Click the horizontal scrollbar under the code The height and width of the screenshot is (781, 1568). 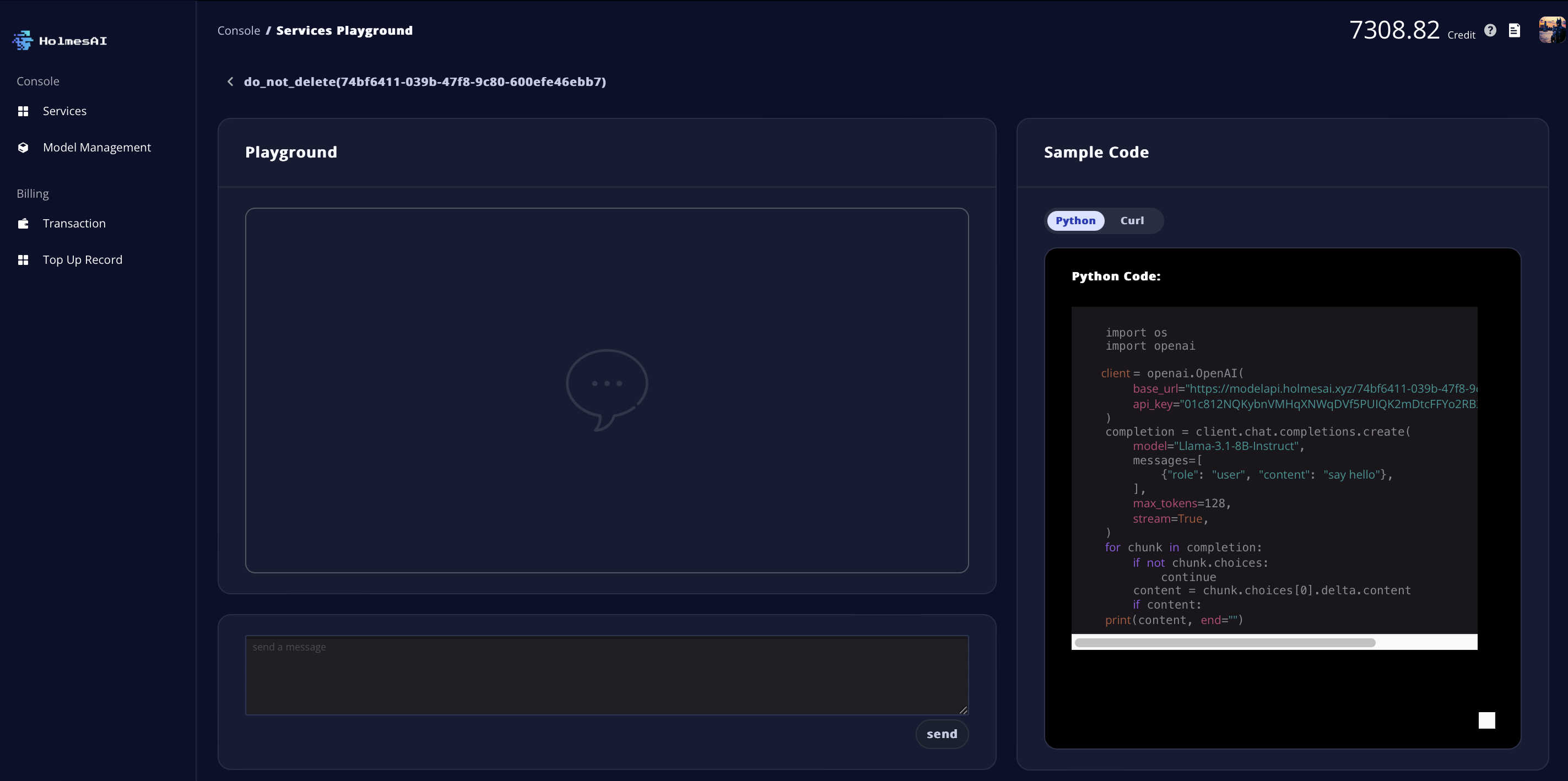click(x=1225, y=642)
